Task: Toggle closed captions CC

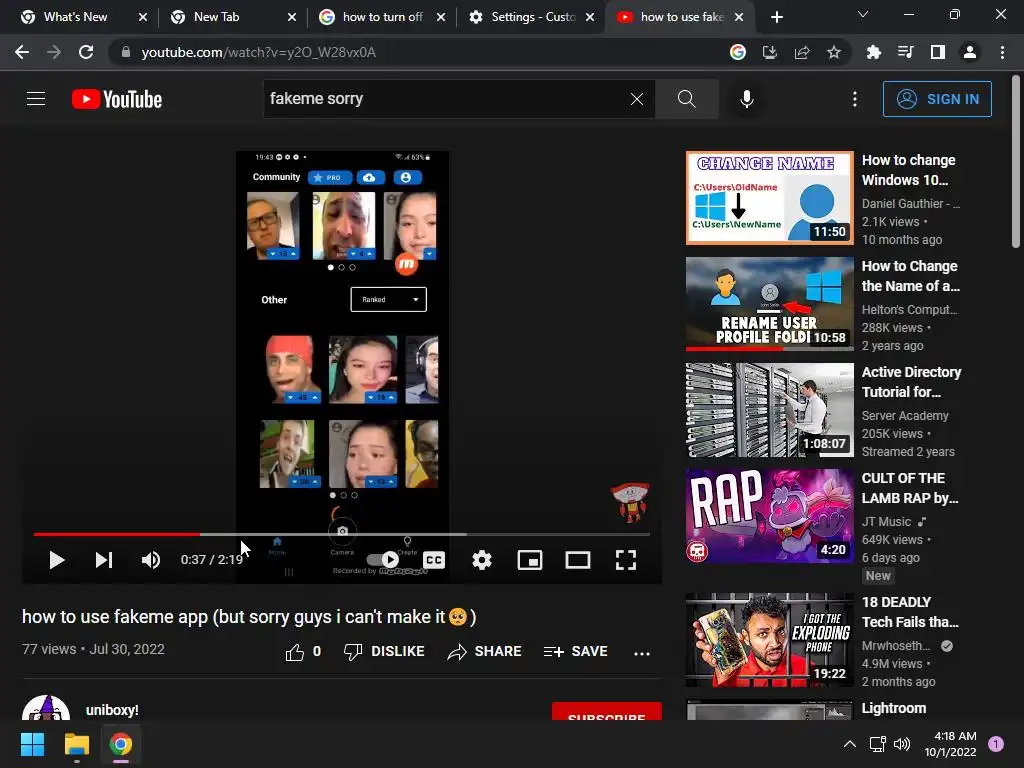Action: [x=434, y=560]
